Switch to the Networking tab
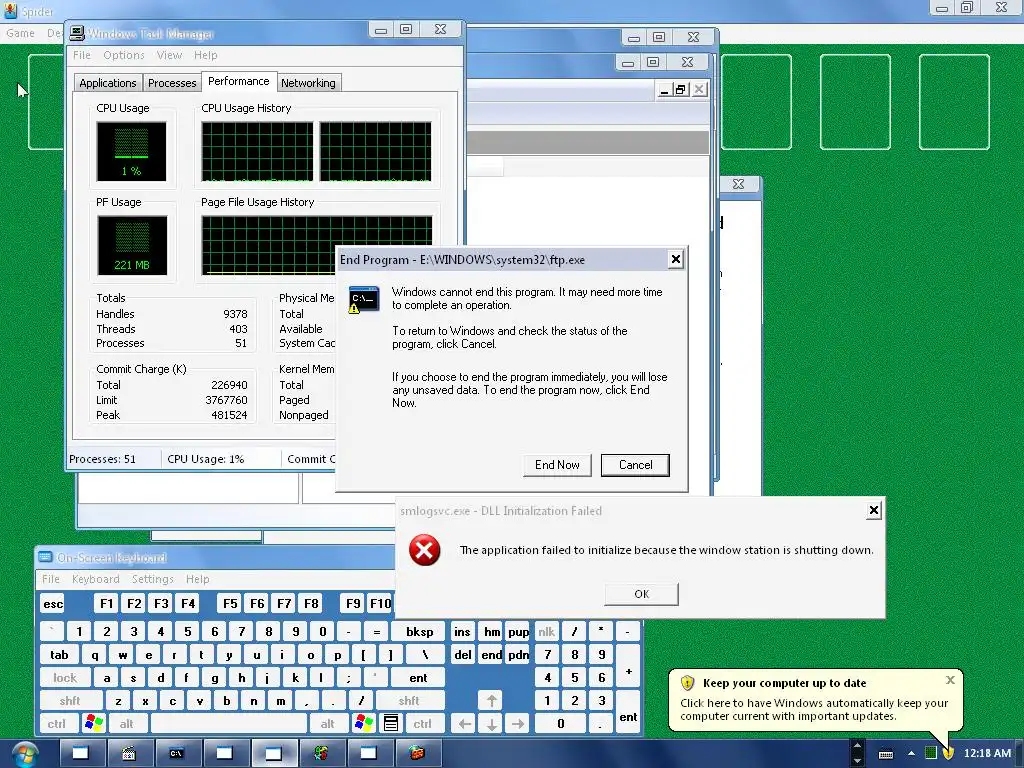1024x768 pixels. pos(308,83)
